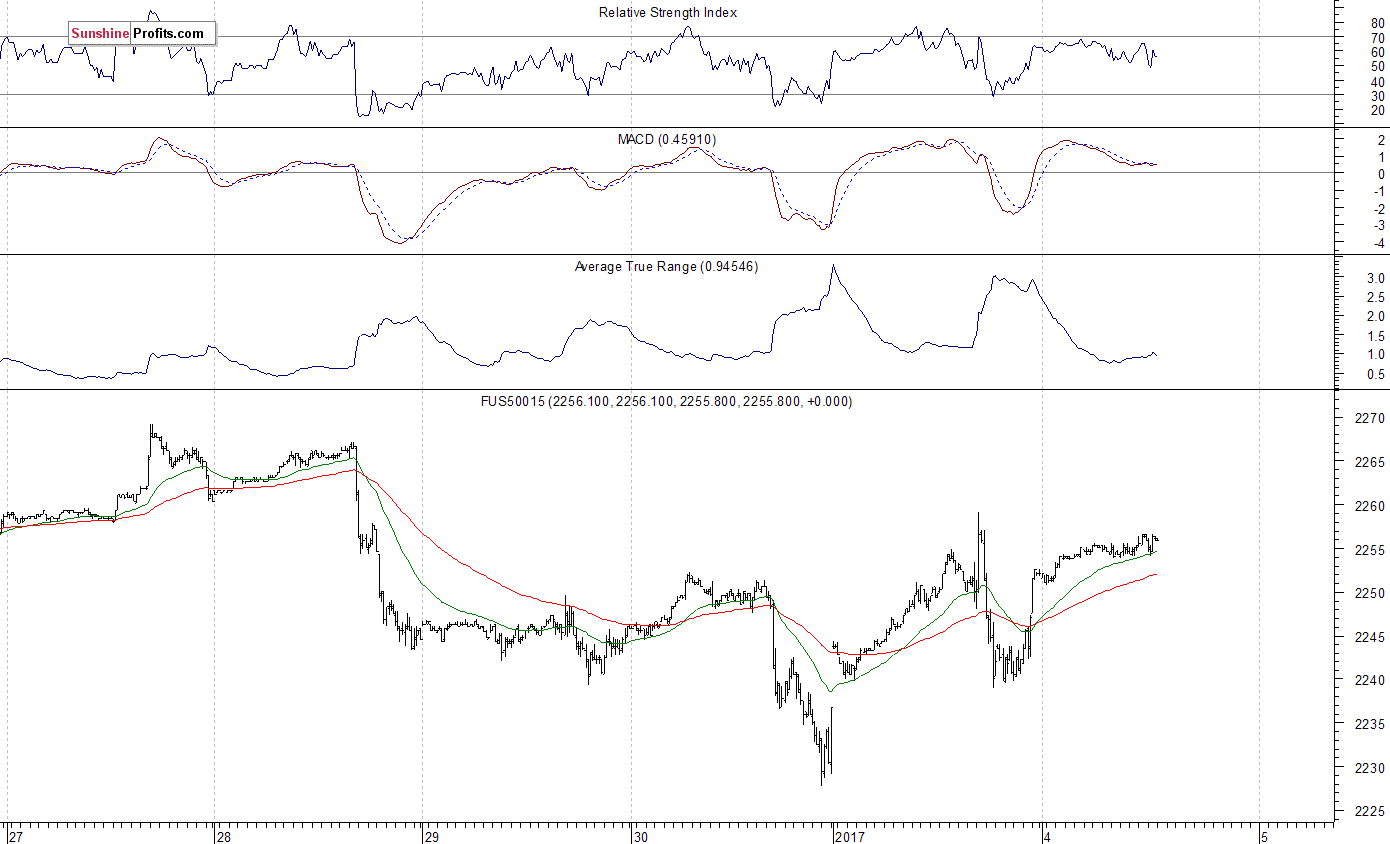Image resolution: width=1390 pixels, height=844 pixels.
Task: Click date label 27 on time axis
Action: [14, 836]
